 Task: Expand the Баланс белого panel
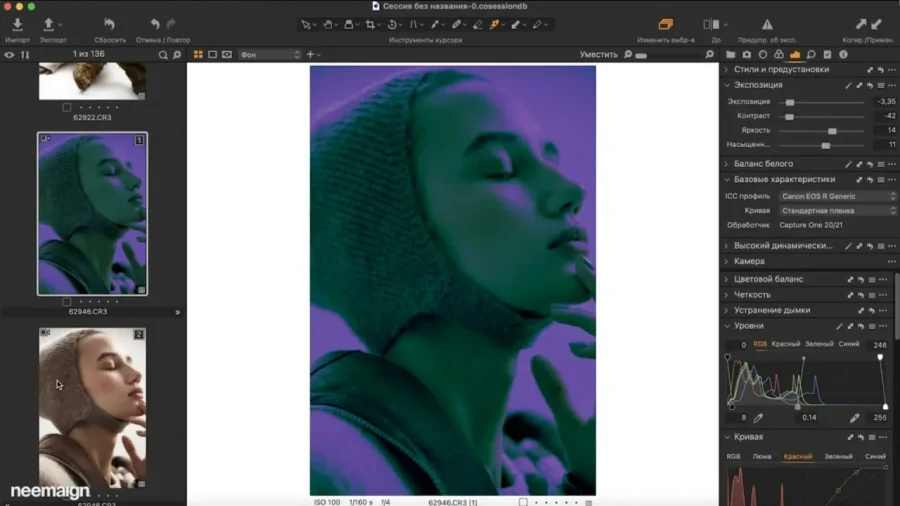pyautogui.click(x=727, y=164)
